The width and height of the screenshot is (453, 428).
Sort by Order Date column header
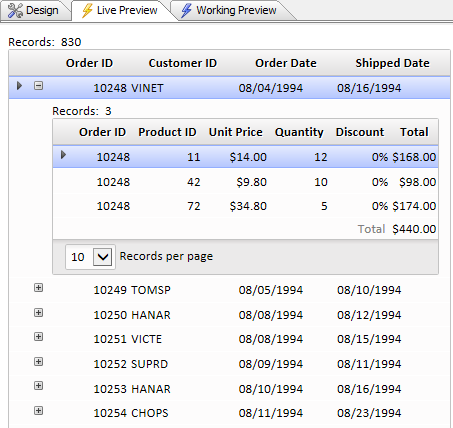click(286, 63)
